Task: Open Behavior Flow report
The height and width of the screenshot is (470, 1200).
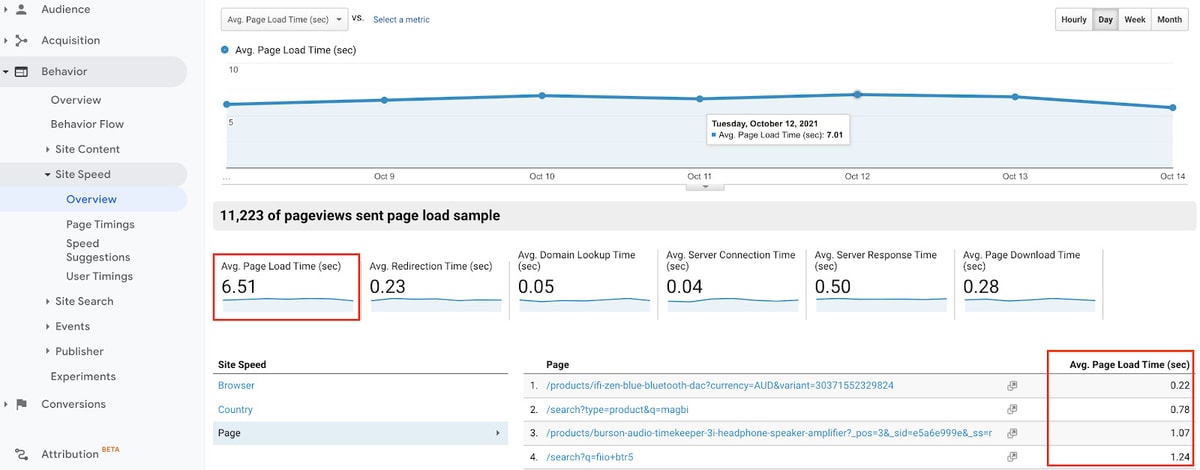Action: click(87, 124)
